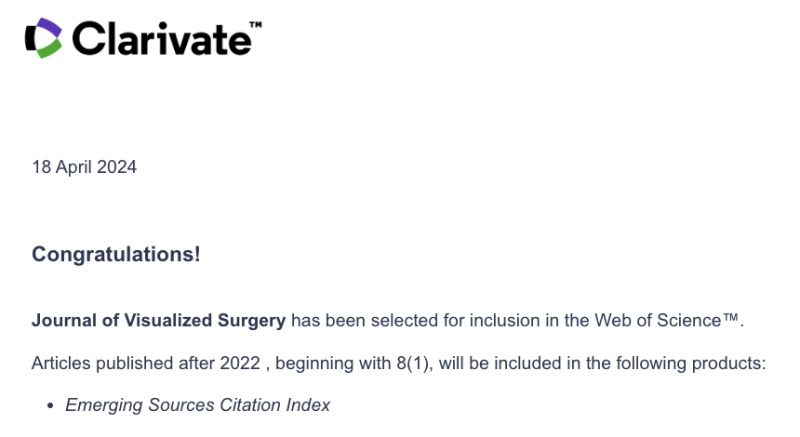
Task: Click the bold Journal of Visualized Surgery title
Action: point(159,321)
